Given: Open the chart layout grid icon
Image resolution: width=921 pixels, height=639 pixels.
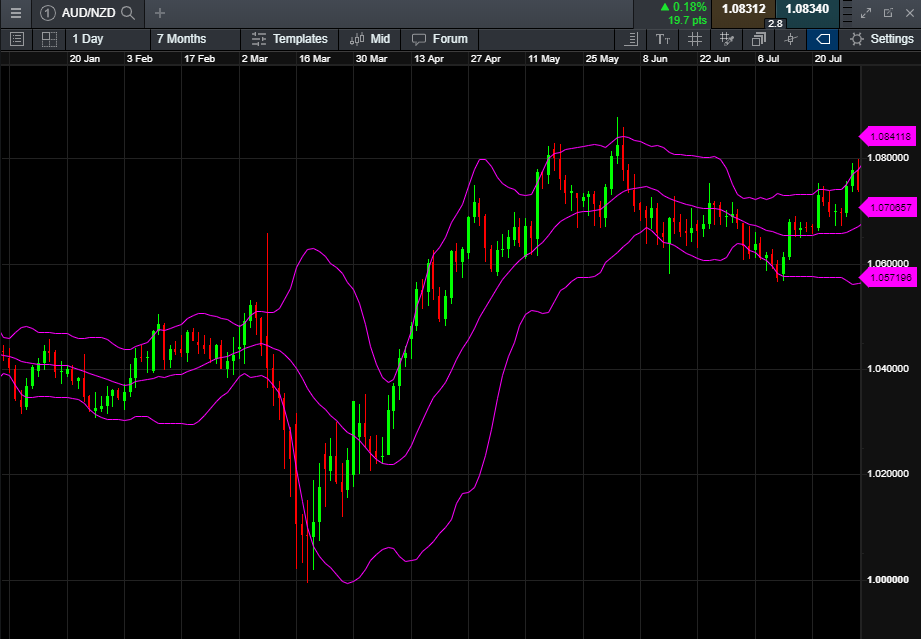Looking at the screenshot, I should pyautogui.click(x=49, y=39).
